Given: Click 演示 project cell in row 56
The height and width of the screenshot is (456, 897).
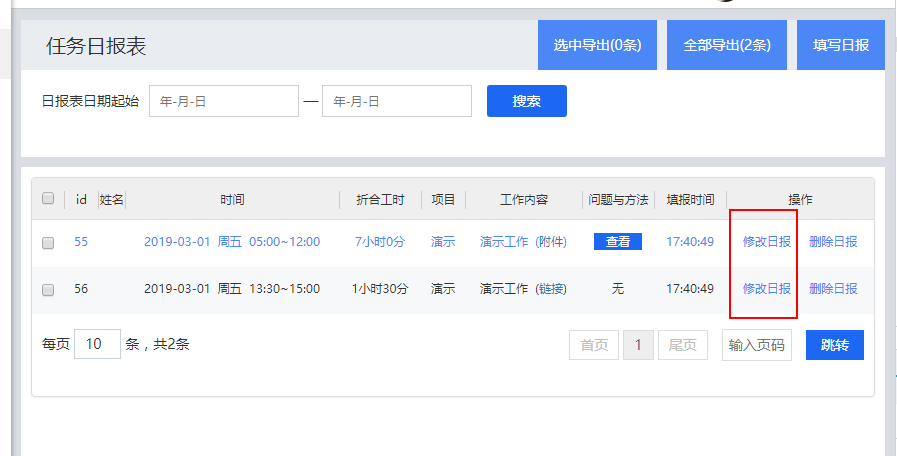Looking at the screenshot, I should pos(443,288).
